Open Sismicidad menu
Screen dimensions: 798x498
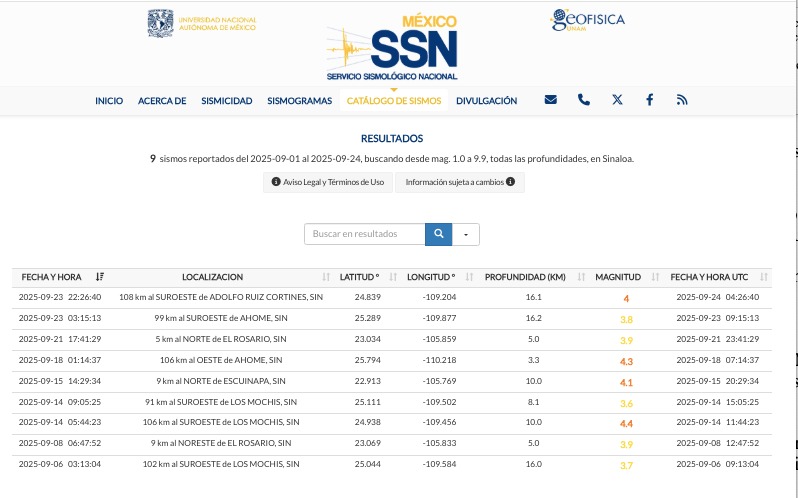click(x=226, y=101)
